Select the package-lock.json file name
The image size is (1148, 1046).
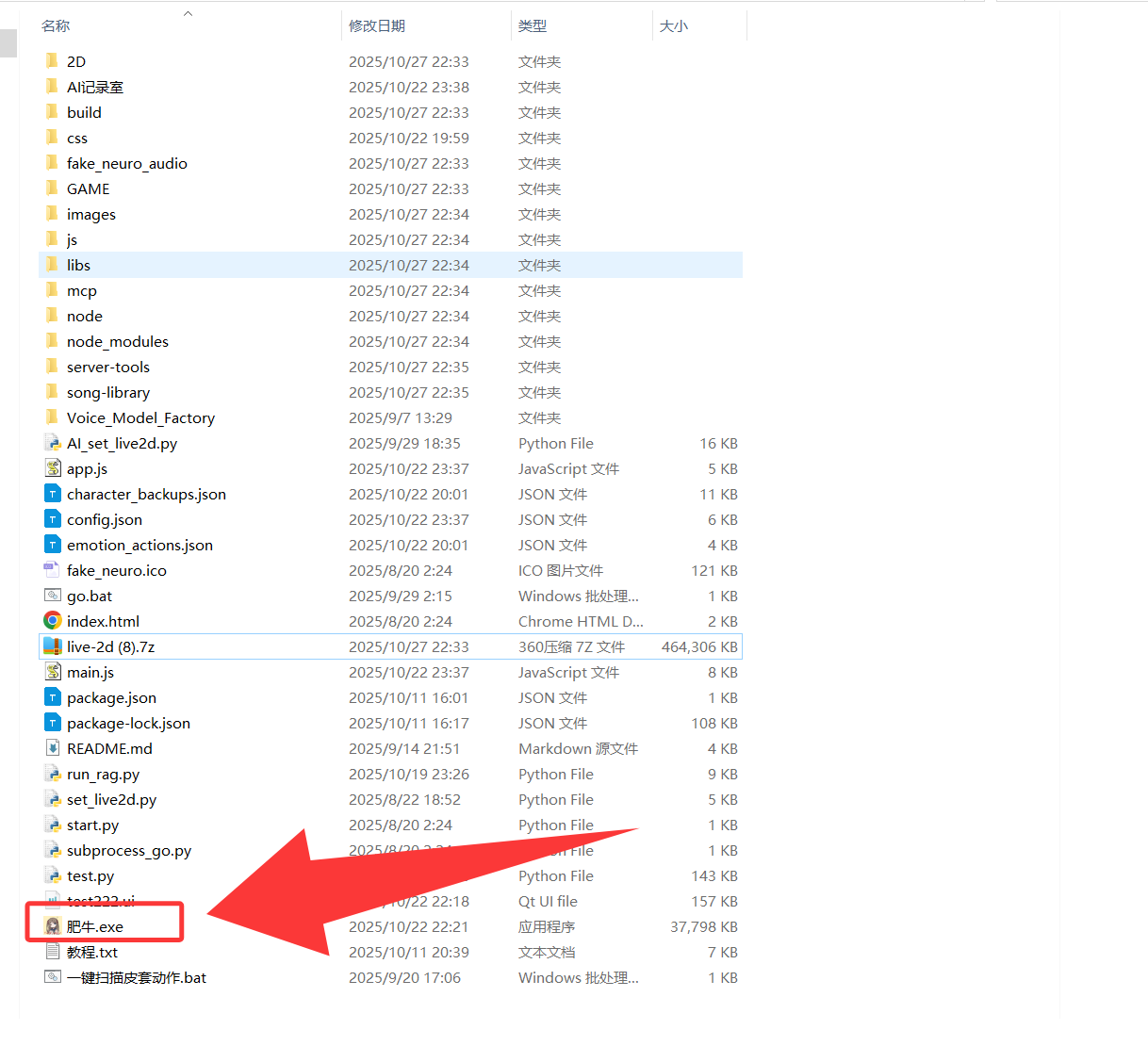[x=128, y=723]
